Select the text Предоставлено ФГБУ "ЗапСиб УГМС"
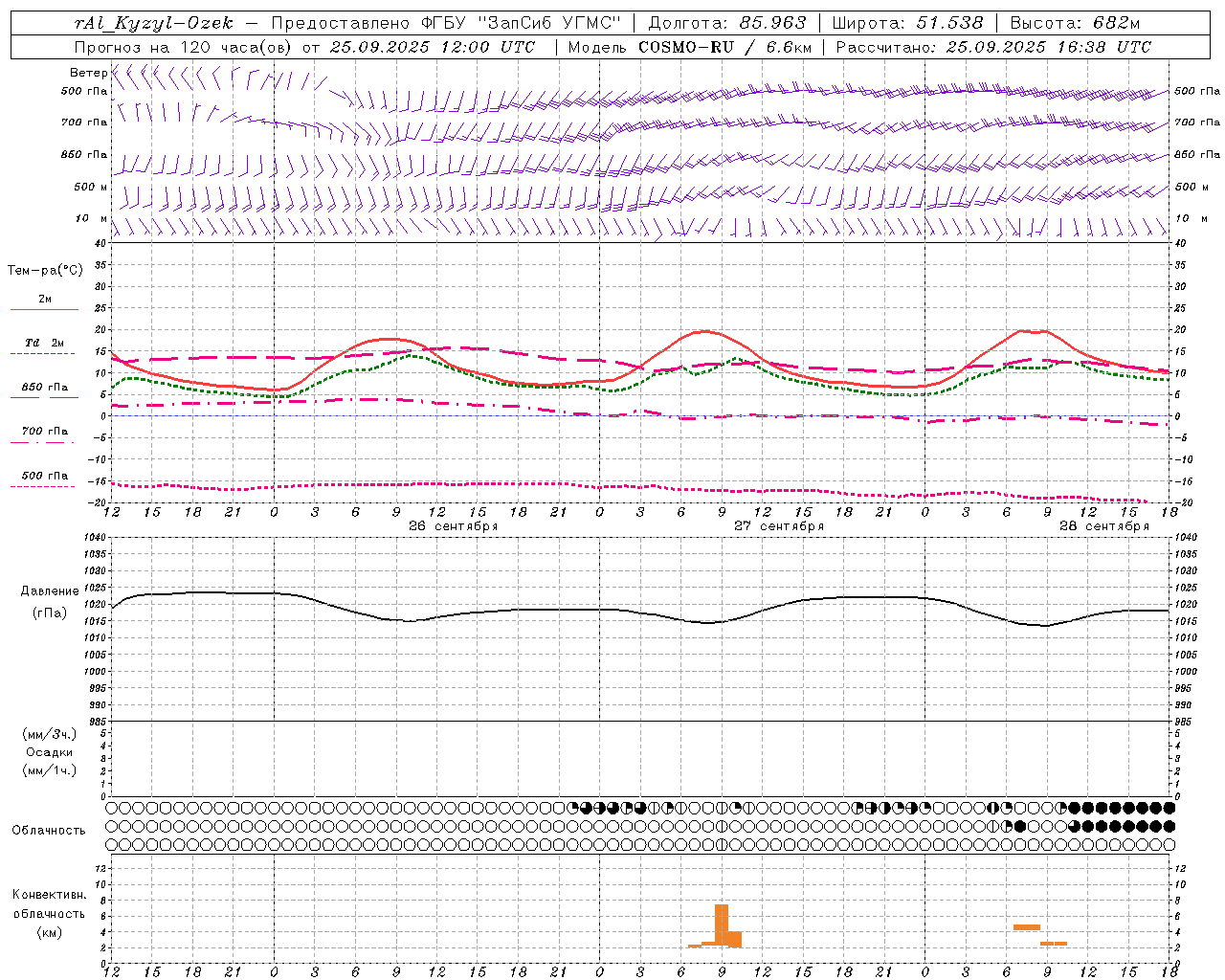This screenshot has width=1225, height=980. (x=446, y=23)
